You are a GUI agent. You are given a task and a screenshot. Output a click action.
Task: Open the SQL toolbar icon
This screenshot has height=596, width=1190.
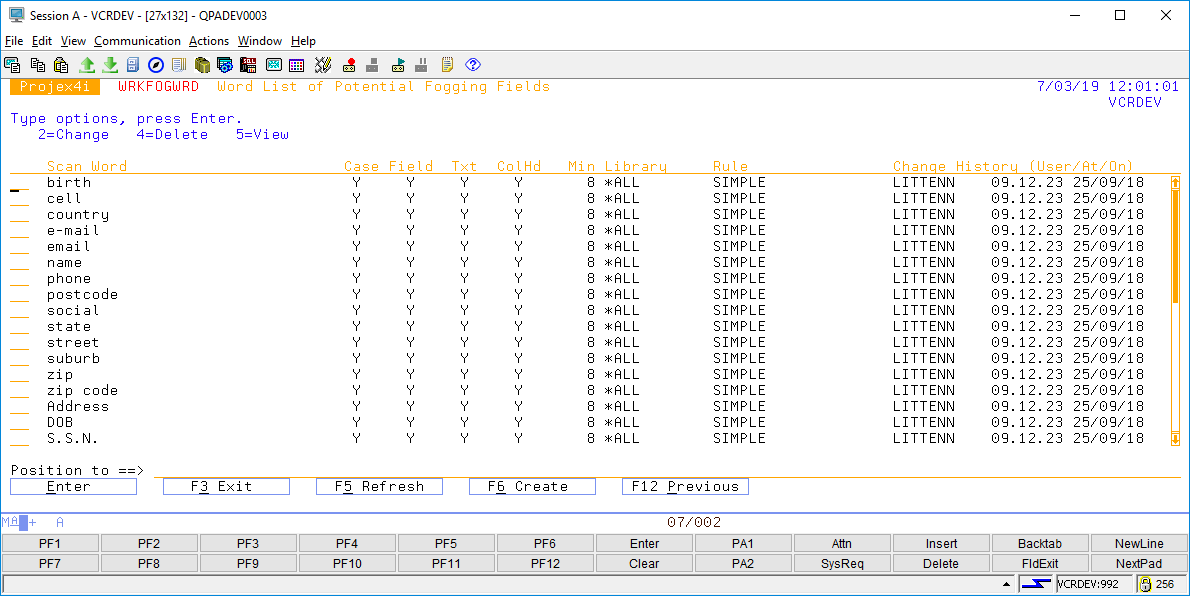coord(247,65)
